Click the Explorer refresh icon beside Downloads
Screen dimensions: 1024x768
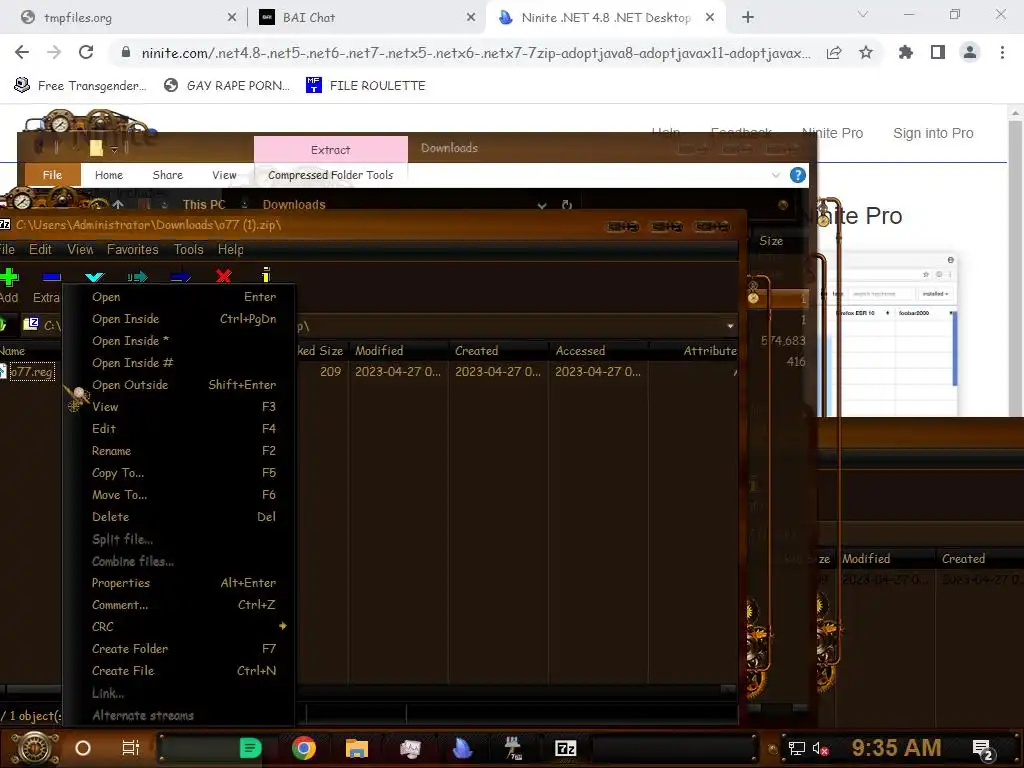point(567,205)
